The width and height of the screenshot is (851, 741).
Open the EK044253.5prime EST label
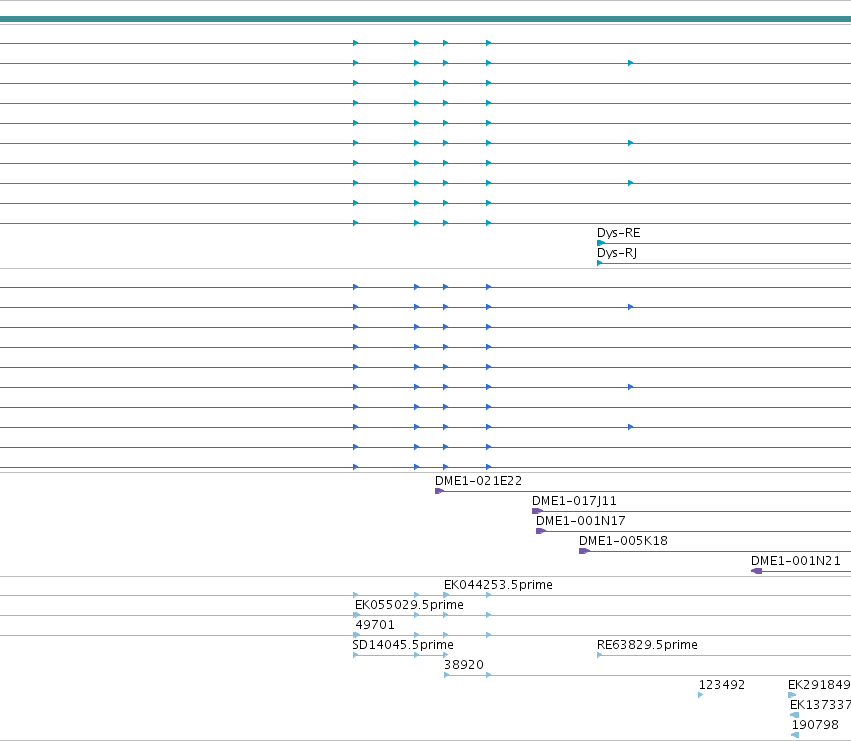point(498,585)
